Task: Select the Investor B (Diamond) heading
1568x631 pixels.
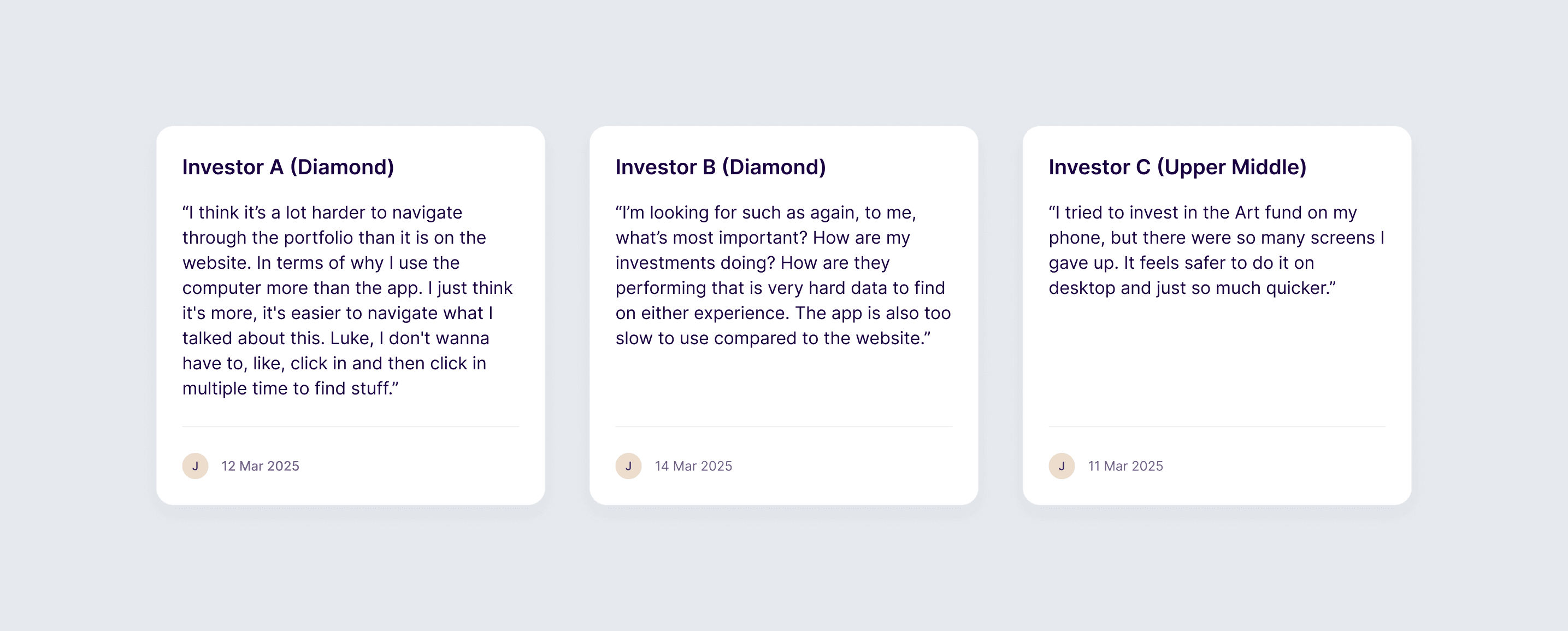Action: pos(720,167)
